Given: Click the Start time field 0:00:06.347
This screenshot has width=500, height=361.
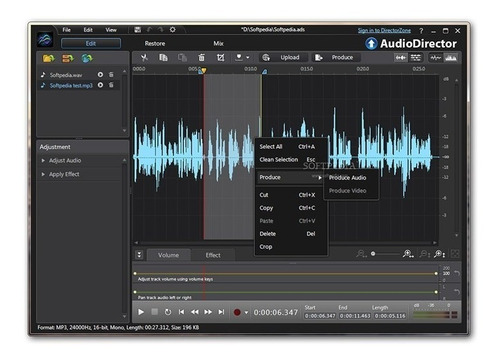Looking at the screenshot, I should [320, 316].
